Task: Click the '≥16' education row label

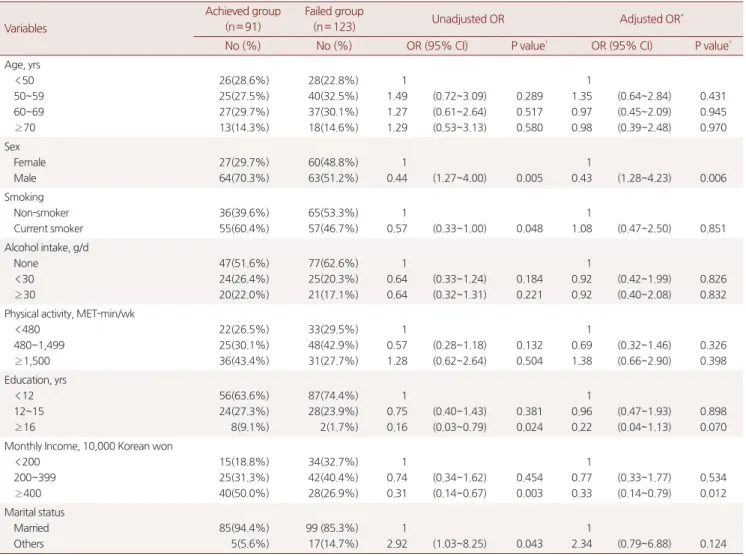Action: click(25, 427)
